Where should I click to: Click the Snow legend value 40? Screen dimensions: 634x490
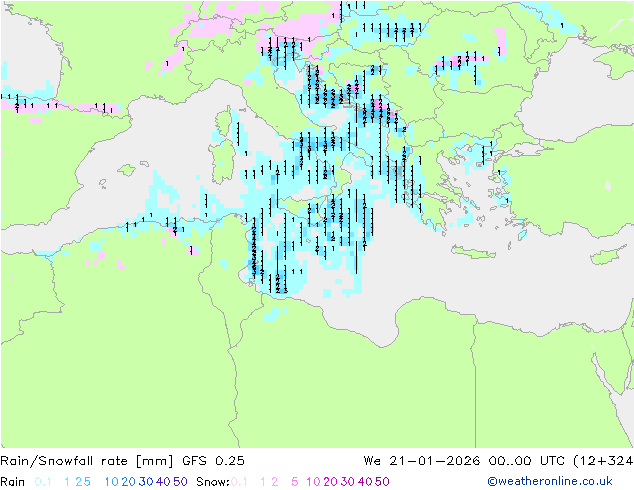tap(365, 482)
